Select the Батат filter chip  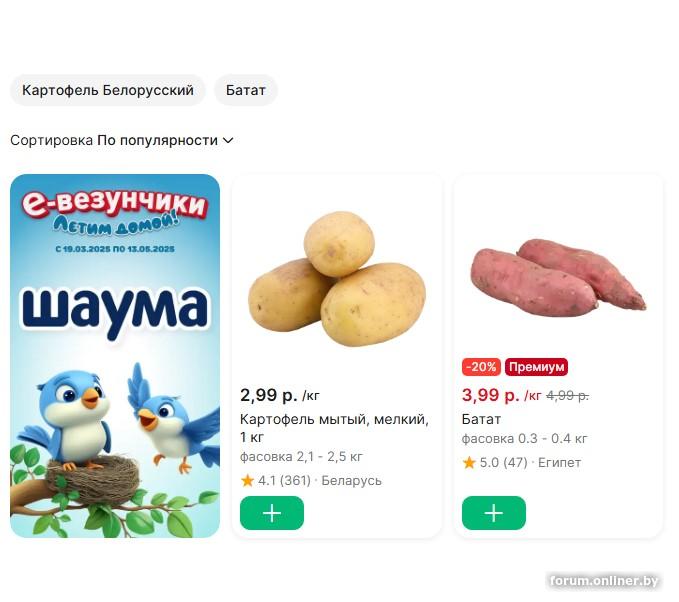246,90
